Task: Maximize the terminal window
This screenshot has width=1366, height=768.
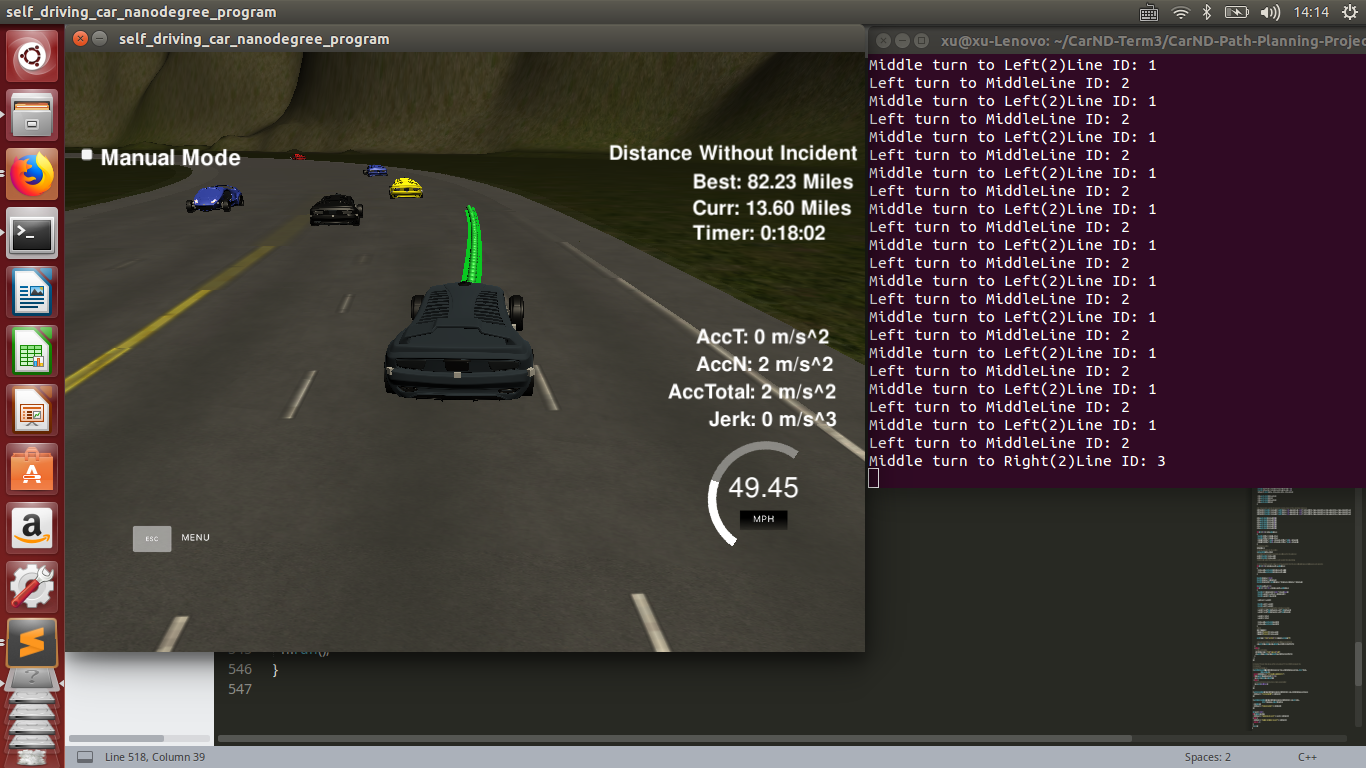Action: coord(920,41)
